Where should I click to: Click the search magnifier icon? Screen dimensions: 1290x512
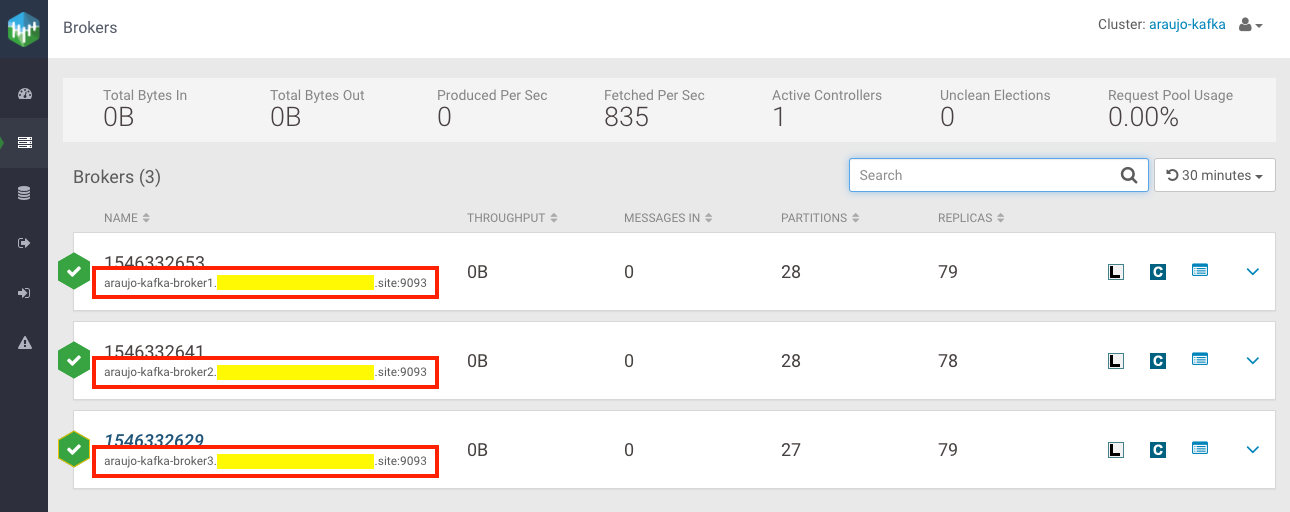1128,175
